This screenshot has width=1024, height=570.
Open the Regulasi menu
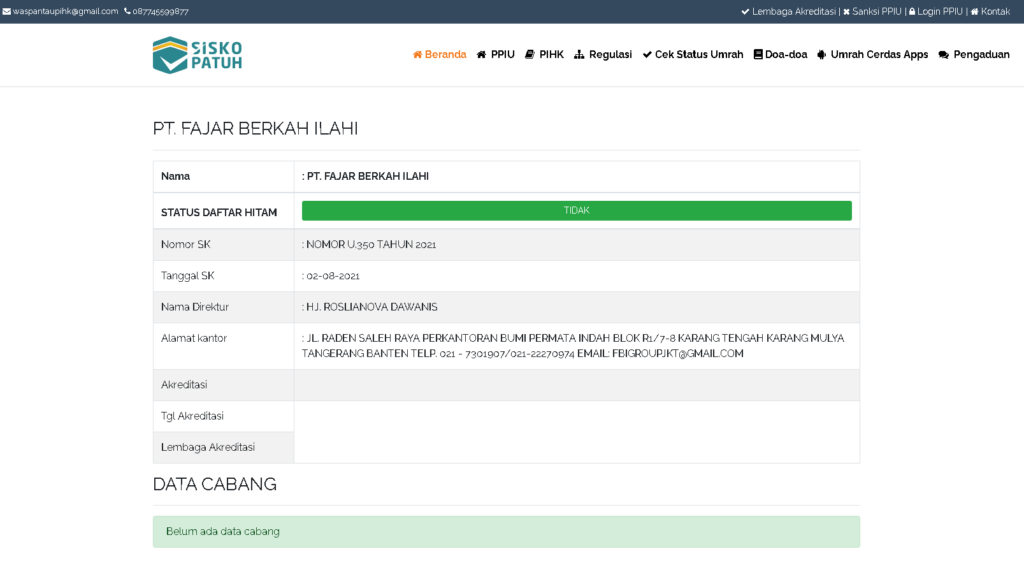pos(610,55)
